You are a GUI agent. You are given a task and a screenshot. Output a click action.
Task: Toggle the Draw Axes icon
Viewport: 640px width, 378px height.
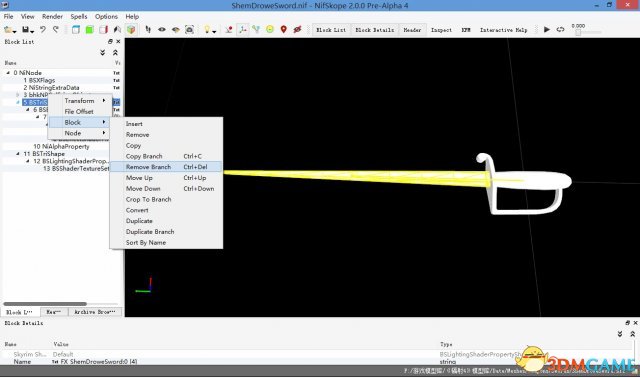pos(242,29)
